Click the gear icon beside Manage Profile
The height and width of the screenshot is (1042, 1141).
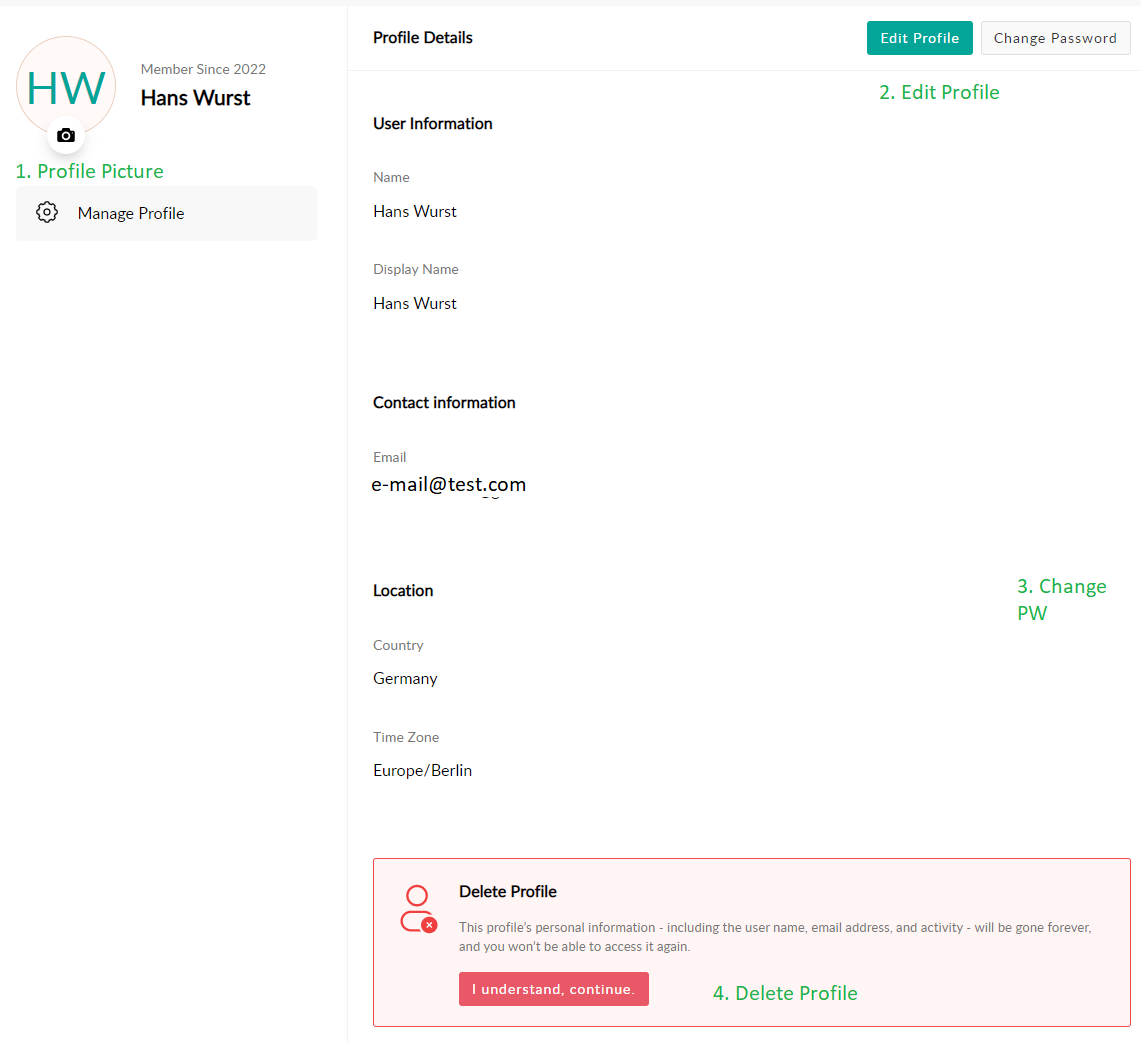coord(47,213)
